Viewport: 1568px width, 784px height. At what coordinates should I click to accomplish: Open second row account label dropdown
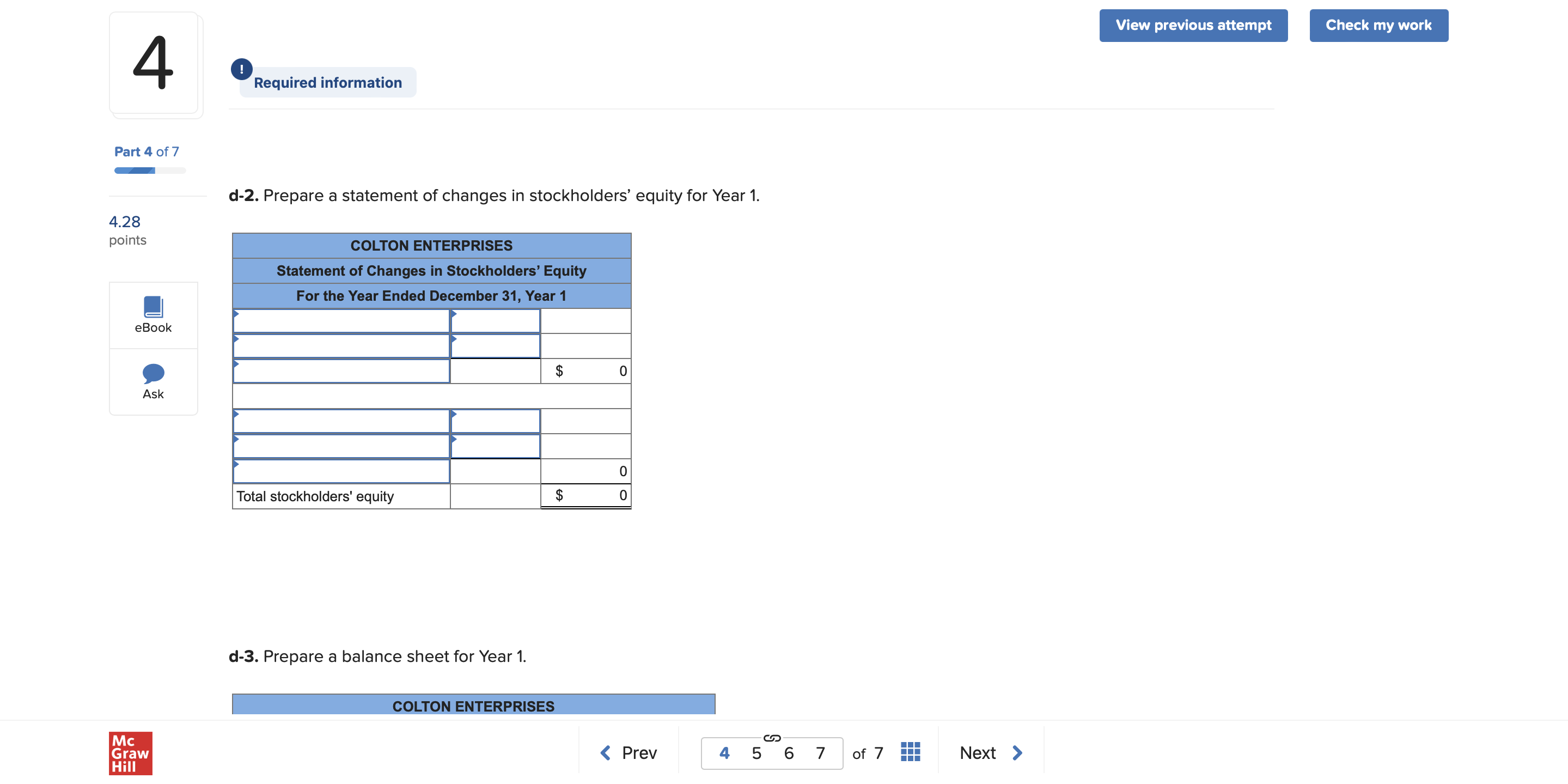tap(341, 347)
